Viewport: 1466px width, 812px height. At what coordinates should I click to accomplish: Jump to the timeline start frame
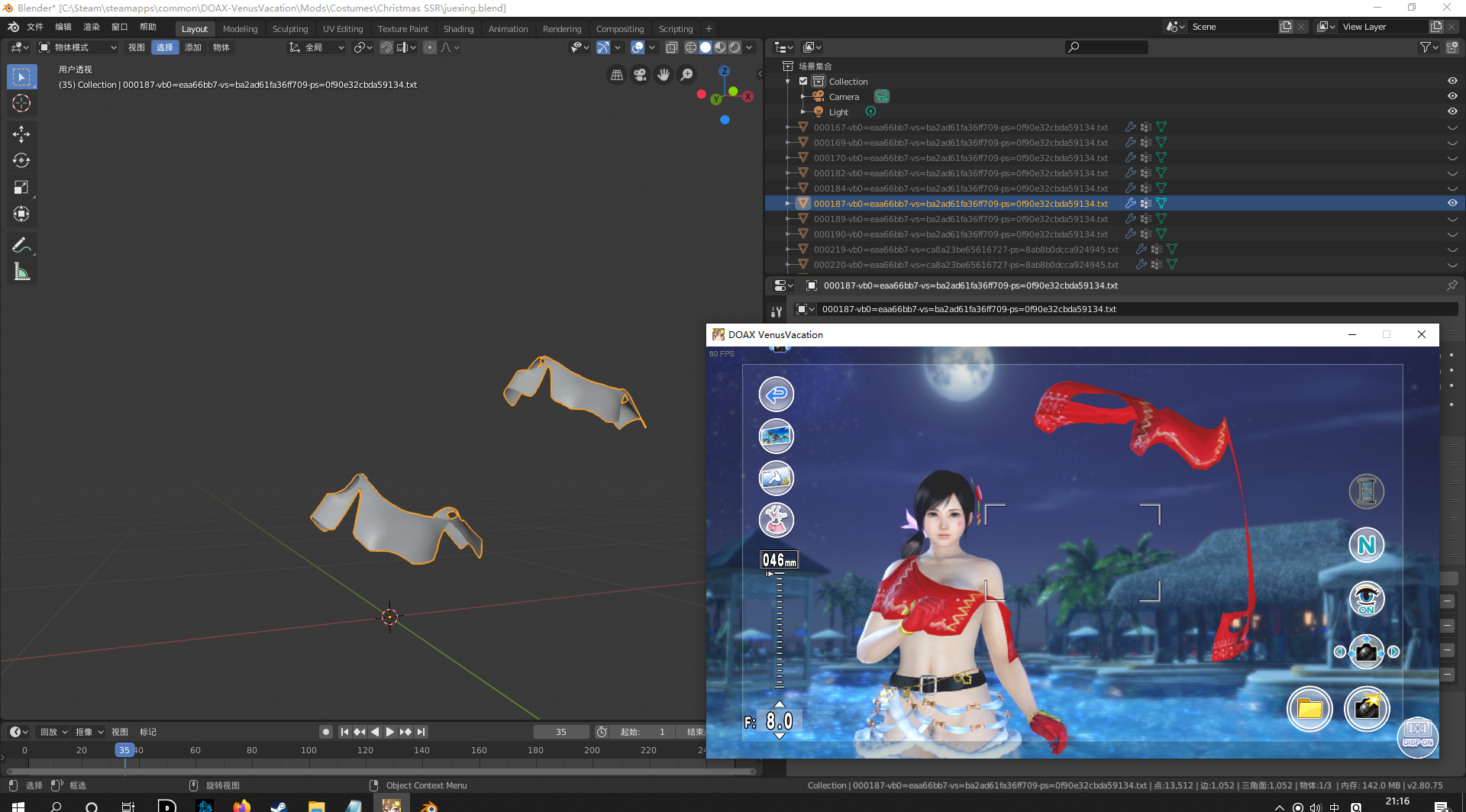pyautogui.click(x=344, y=732)
